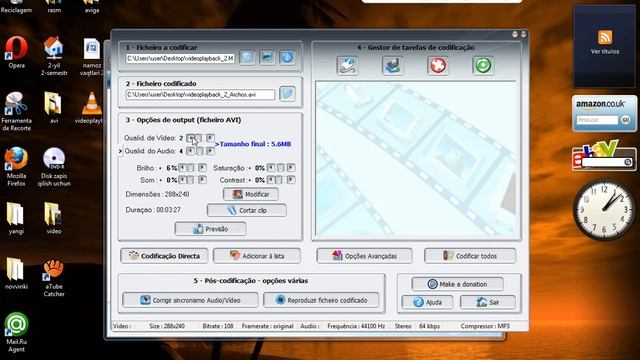Image resolution: width=640 pixels, height=360 pixels.
Task: Click the first blue icon beside the source file path
Action: click(247, 58)
